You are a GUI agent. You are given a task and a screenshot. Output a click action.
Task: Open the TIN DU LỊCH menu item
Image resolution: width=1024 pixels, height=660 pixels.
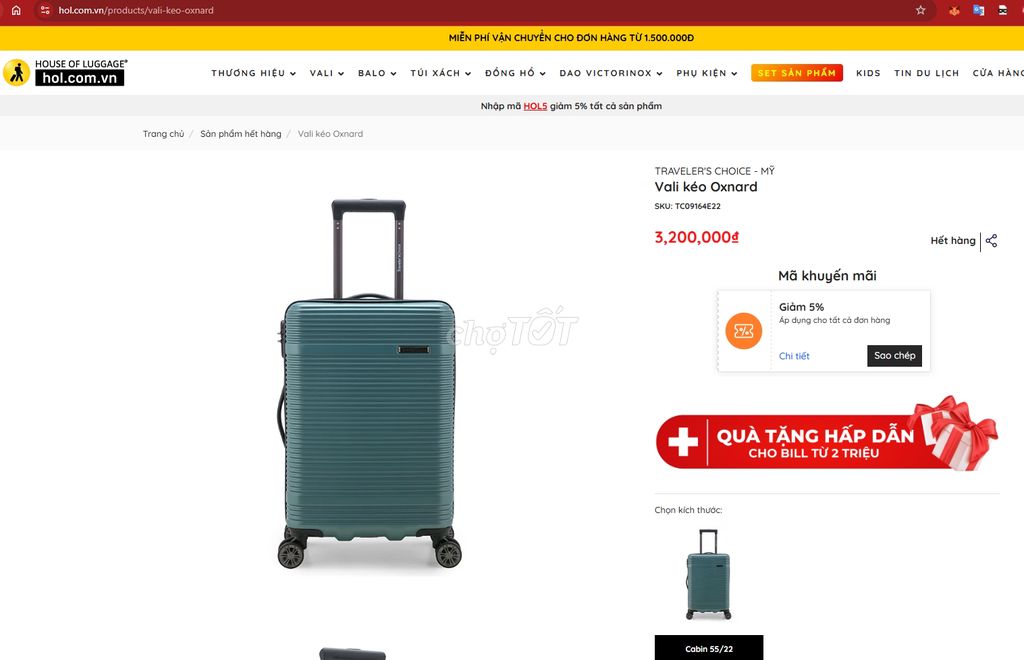tap(927, 73)
